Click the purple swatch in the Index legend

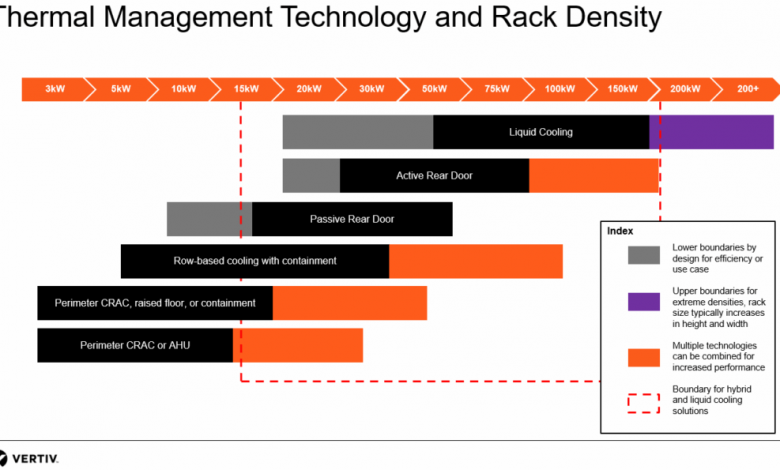click(644, 302)
